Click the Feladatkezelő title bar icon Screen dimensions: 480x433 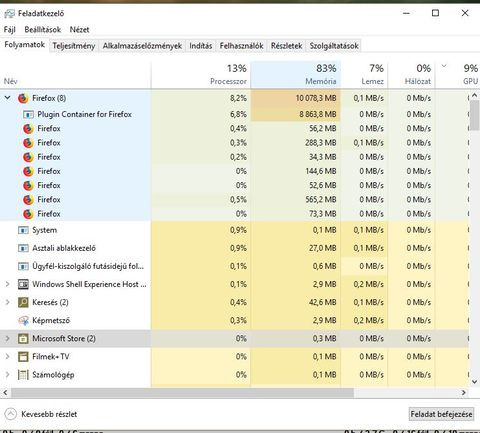click(x=9, y=14)
